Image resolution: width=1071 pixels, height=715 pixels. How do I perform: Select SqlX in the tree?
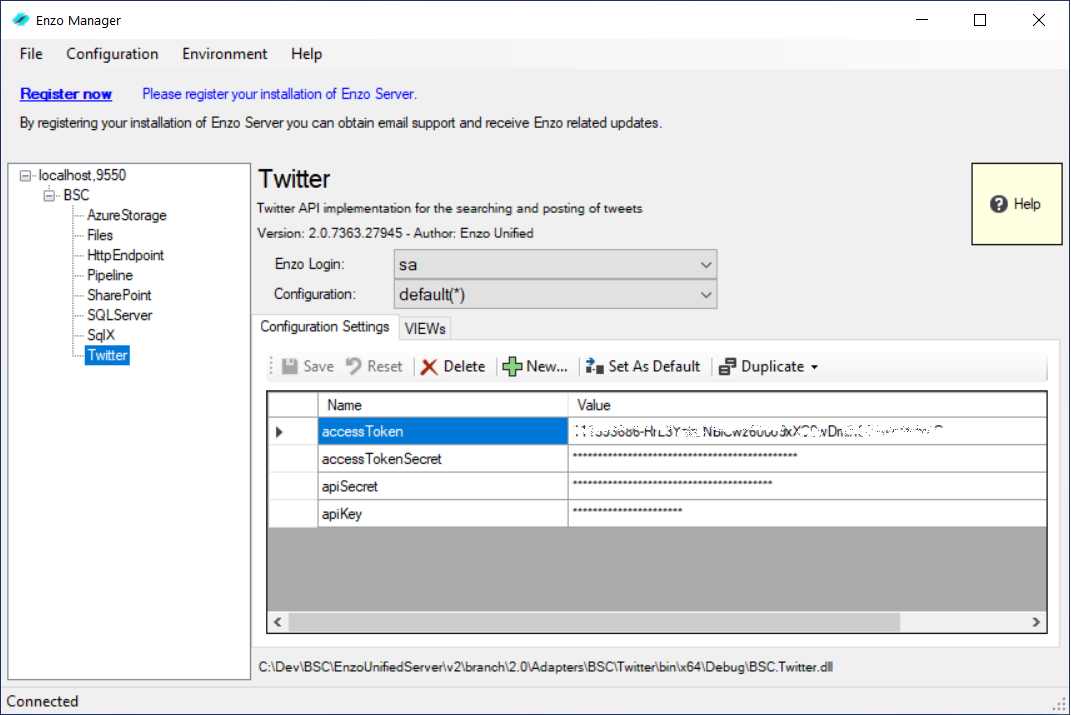click(101, 335)
